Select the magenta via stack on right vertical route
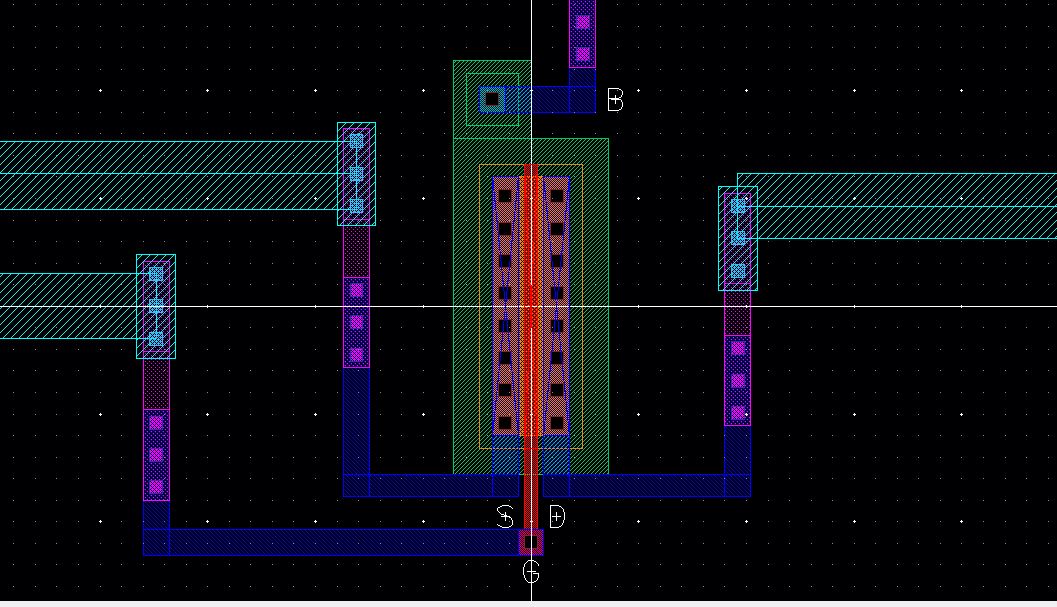Viewport: 1057px width, 607px height. coord(738,380)
